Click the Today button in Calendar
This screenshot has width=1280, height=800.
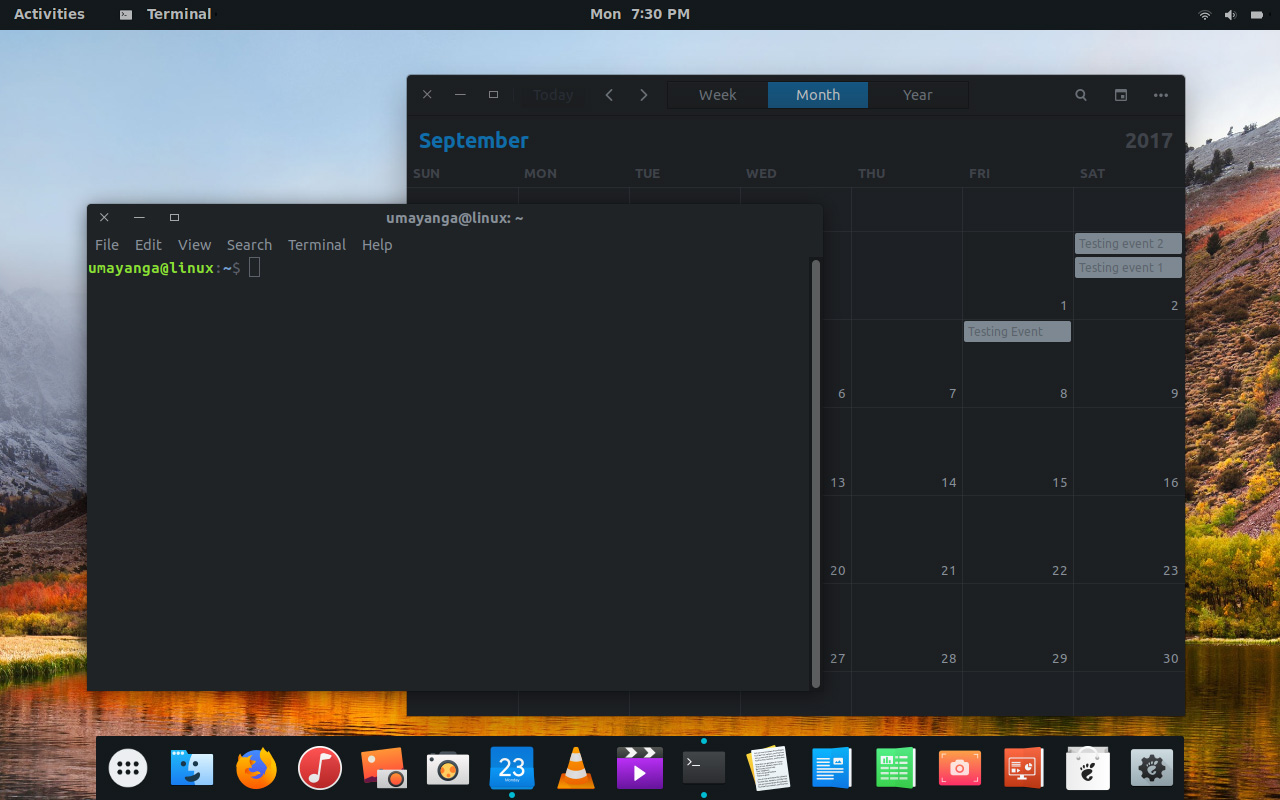point(553,95)
